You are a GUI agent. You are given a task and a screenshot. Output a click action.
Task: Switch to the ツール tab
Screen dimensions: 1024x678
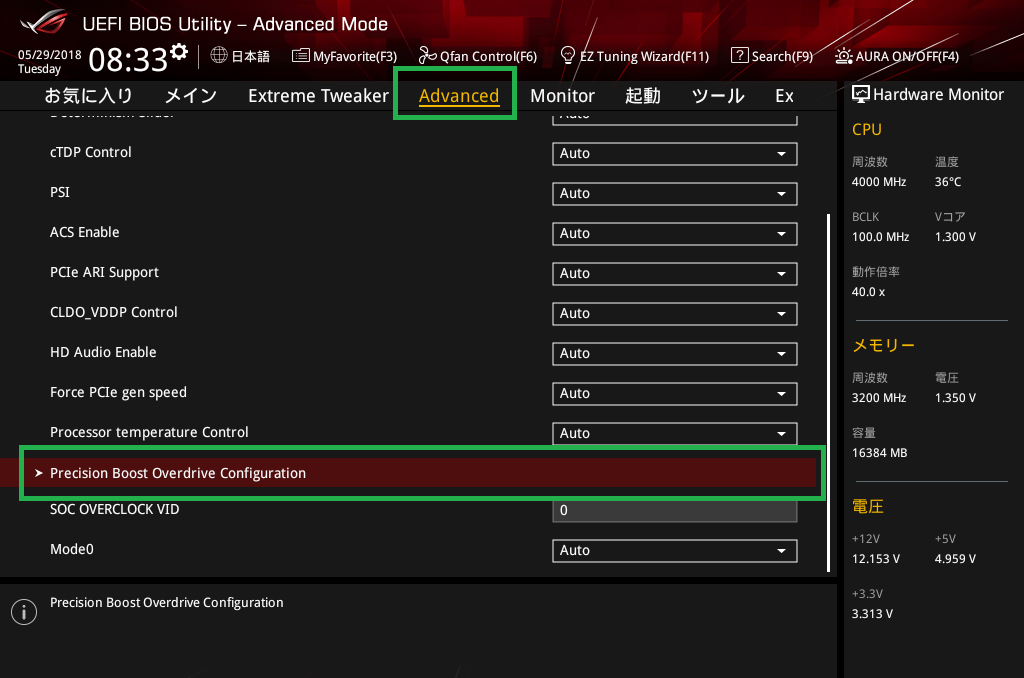718,96
